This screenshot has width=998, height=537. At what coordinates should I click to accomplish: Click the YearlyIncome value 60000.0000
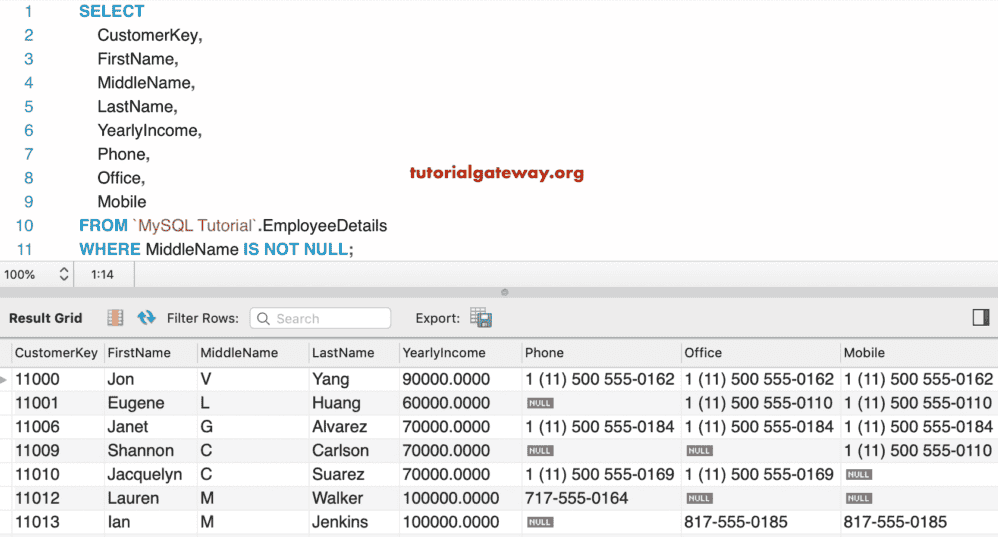(x=446, y=403)
